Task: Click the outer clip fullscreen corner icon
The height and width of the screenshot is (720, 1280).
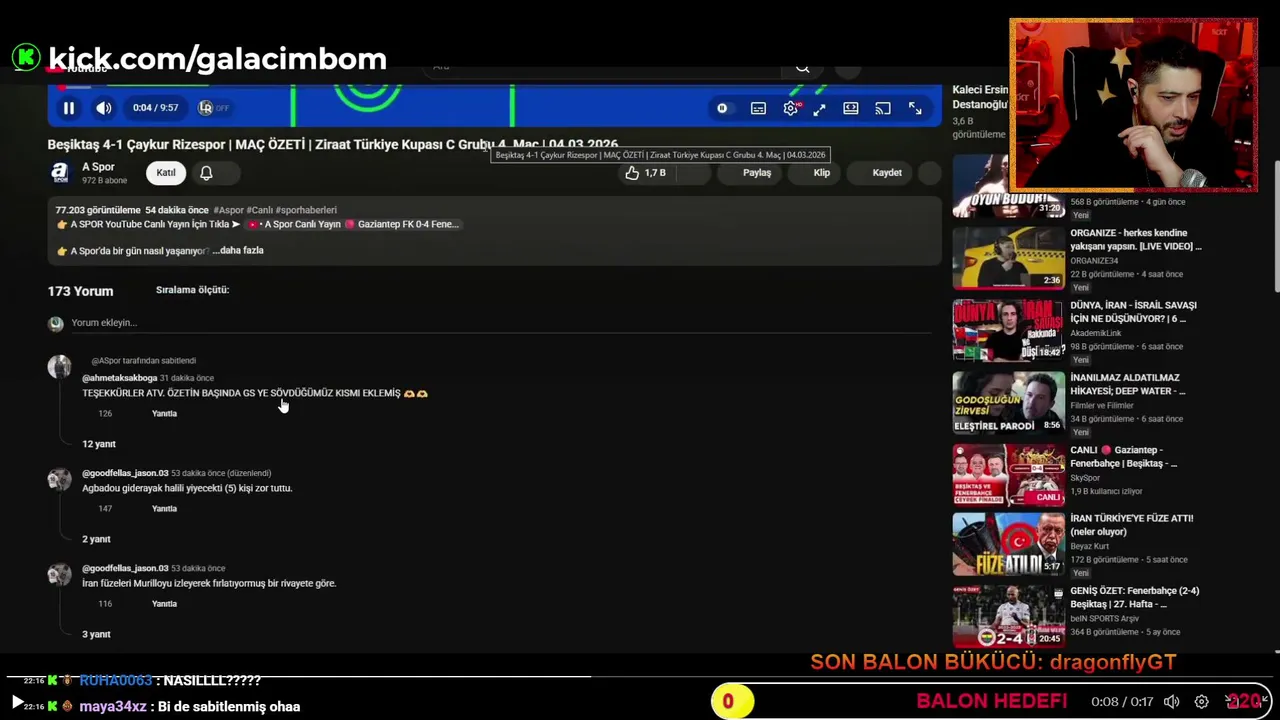Action: coord(1262,702)
